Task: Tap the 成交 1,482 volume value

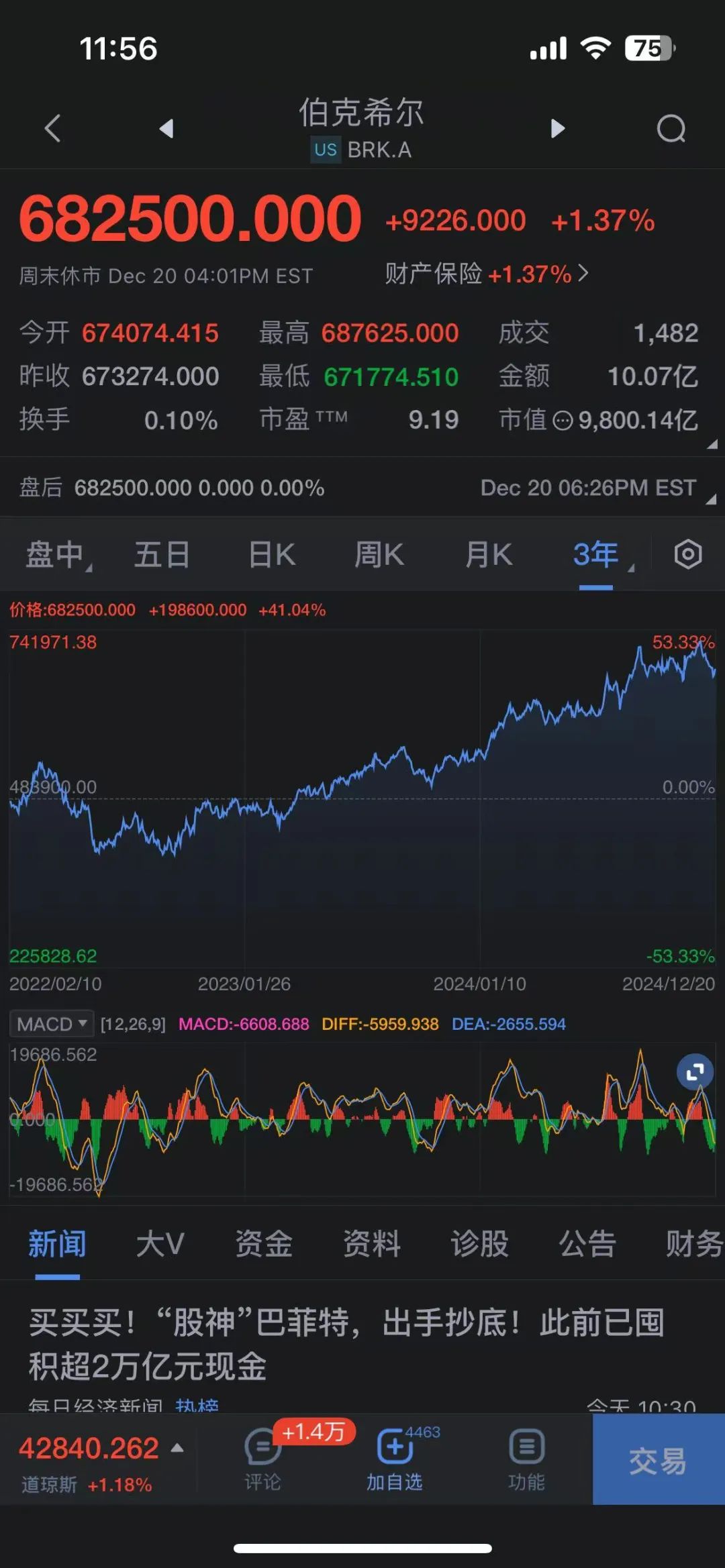Action: (x=666, y=333)
